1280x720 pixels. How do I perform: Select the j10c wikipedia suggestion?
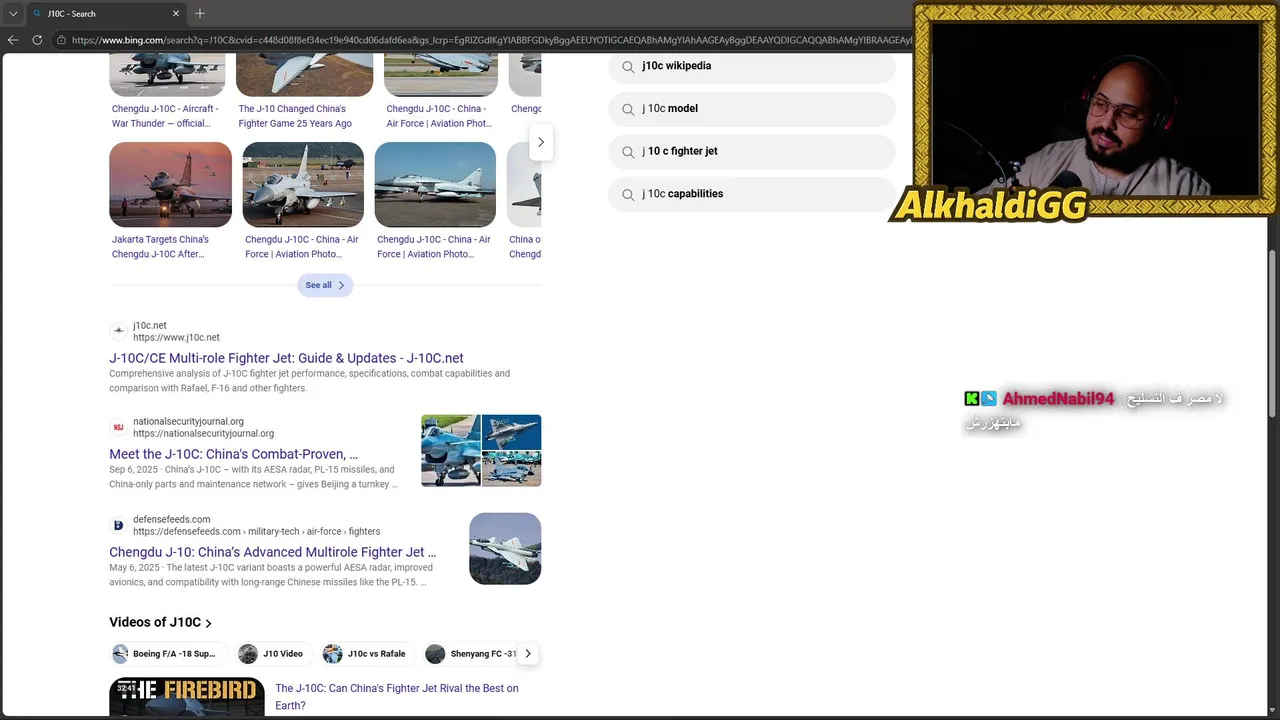click(x=752, y=66)
